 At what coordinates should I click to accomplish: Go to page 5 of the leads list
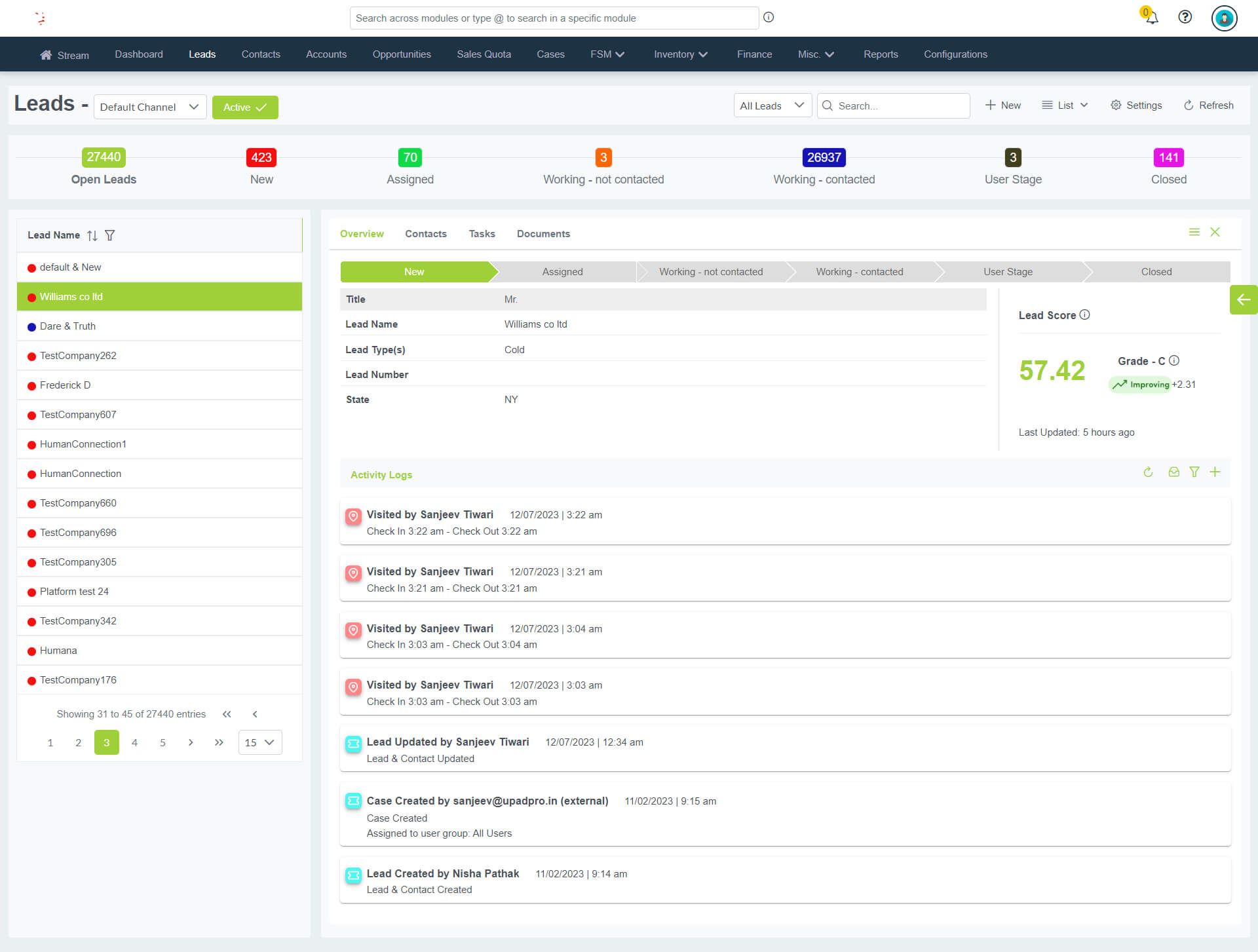(162, 742)
